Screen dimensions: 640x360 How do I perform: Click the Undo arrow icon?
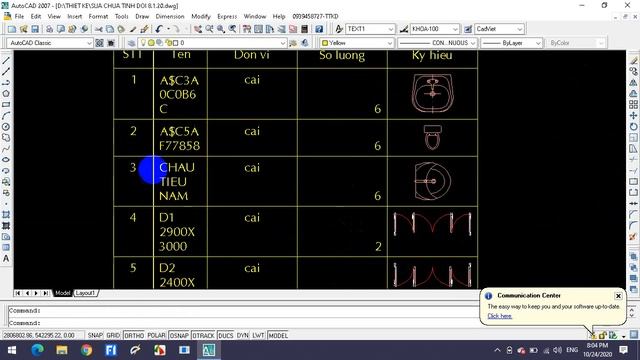tap(159, 29)
